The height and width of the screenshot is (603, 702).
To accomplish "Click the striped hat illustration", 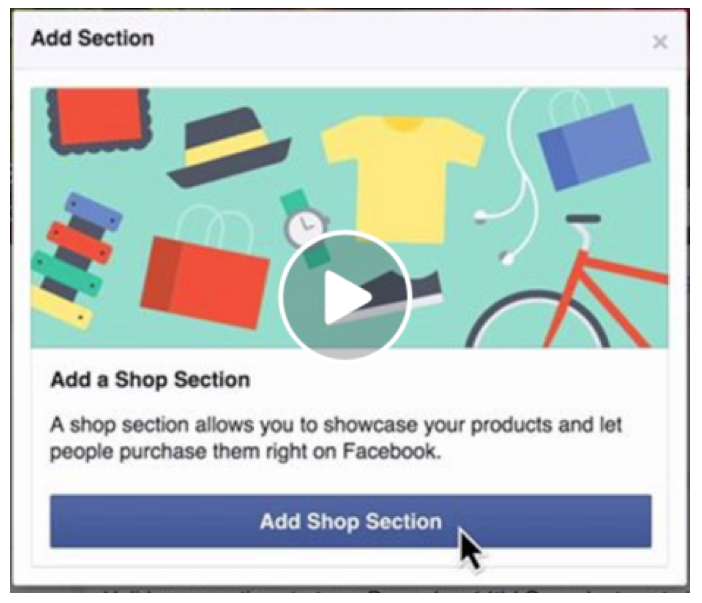I will (229, 148).
